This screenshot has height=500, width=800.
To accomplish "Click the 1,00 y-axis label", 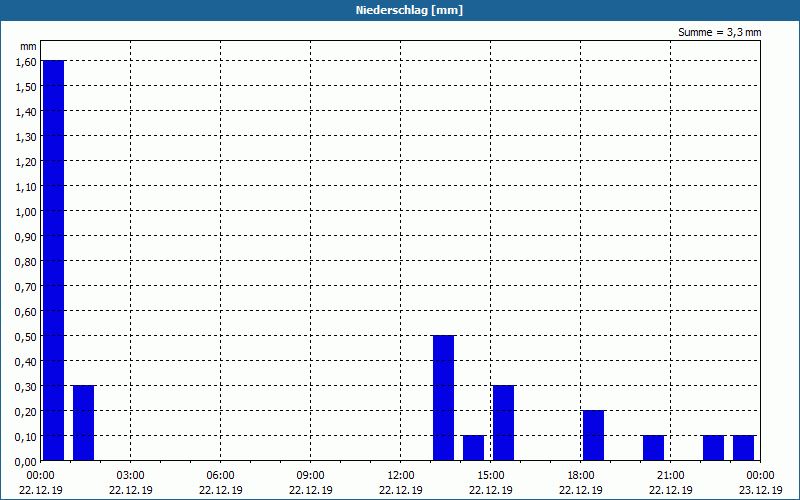I will (26, 211).
